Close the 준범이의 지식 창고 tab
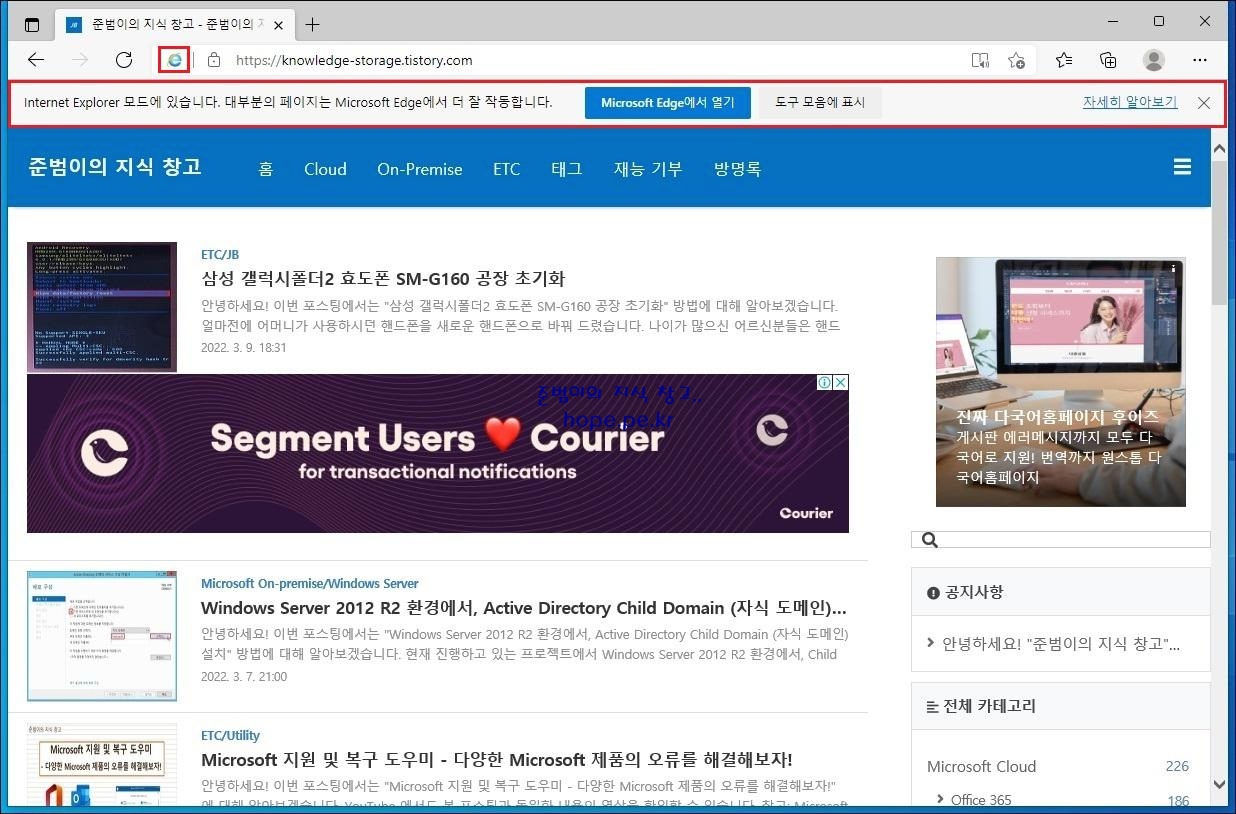The width and height of the screenshot is (1236, 814). pyautogui.click(x=276, y=24)
